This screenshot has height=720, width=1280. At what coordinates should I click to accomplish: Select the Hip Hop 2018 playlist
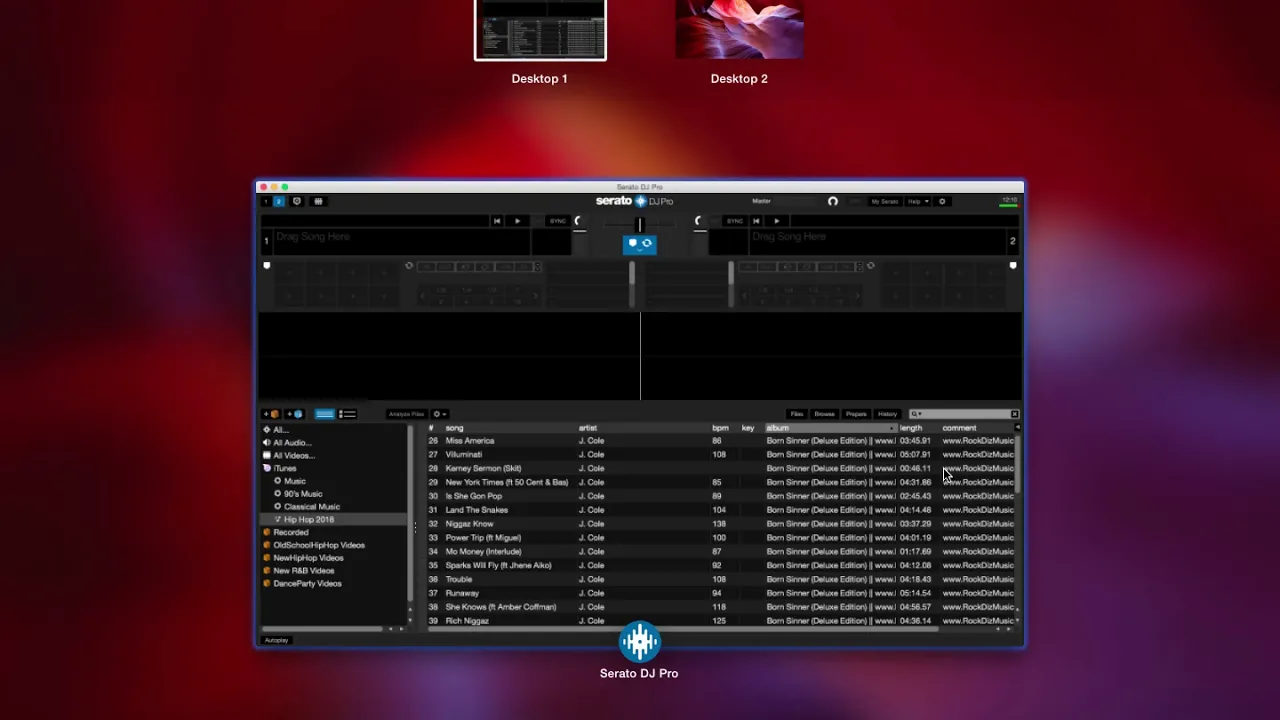(x=309, y=520)
